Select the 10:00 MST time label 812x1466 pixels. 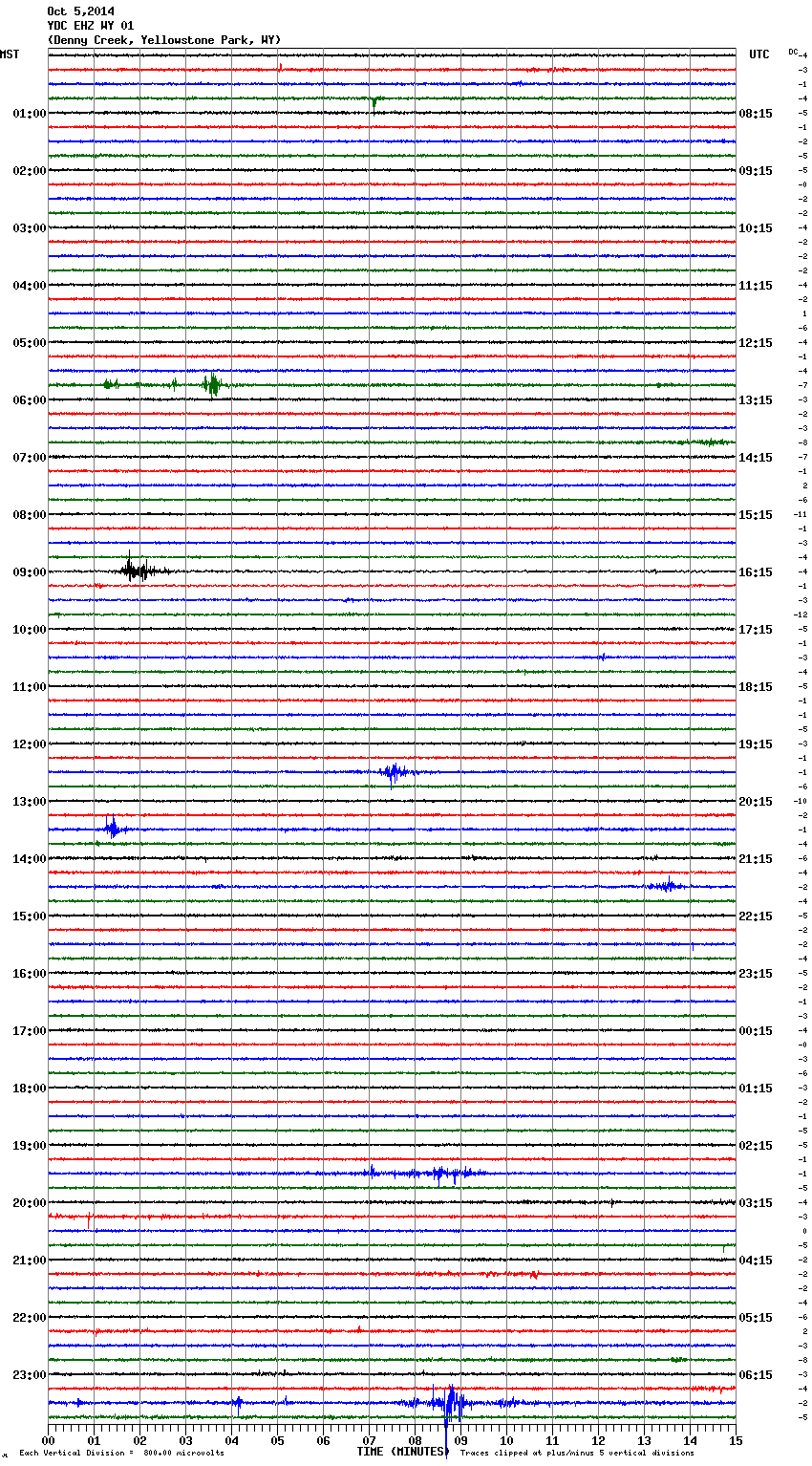click(x=29, y=630)
